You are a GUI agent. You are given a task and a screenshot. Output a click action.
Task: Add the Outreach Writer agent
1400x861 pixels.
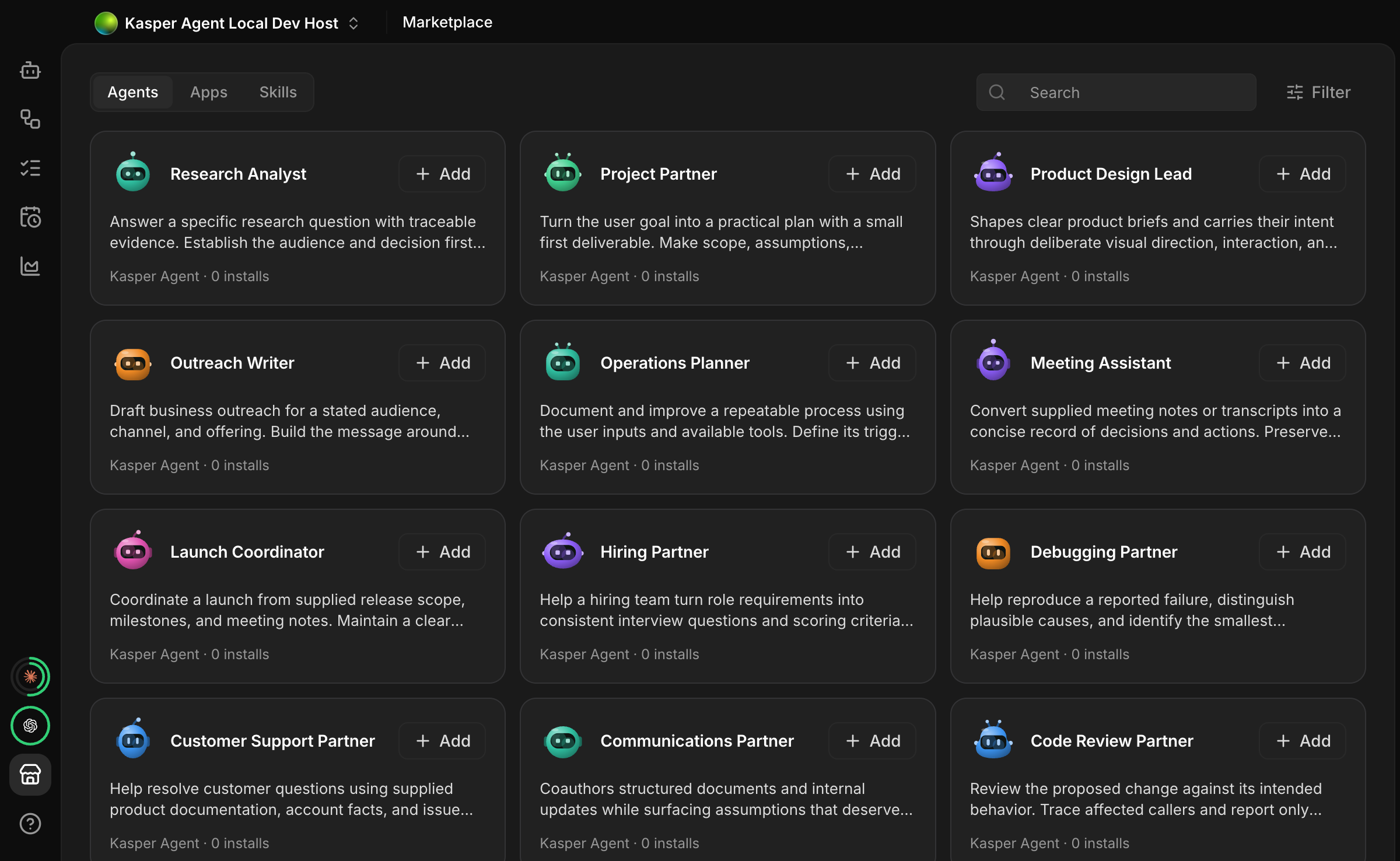point(442,363)
